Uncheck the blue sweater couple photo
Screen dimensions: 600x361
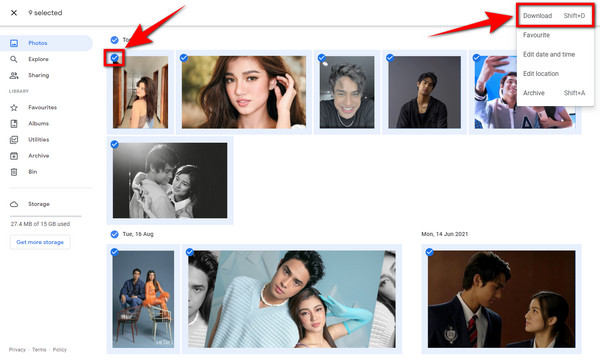point(190,252)
